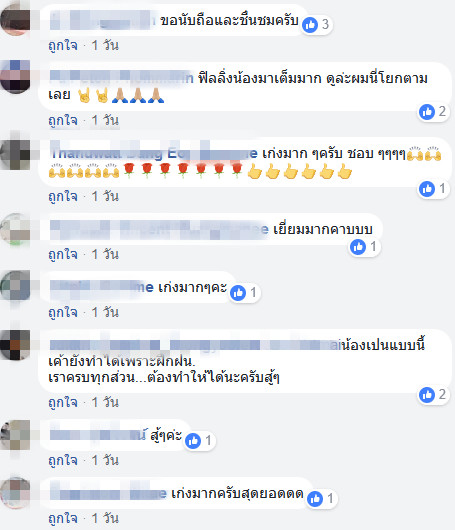Like the เก่งมากๆคะ comment using ถูกใจ
The image size is (455, 530).
(63, 312)
